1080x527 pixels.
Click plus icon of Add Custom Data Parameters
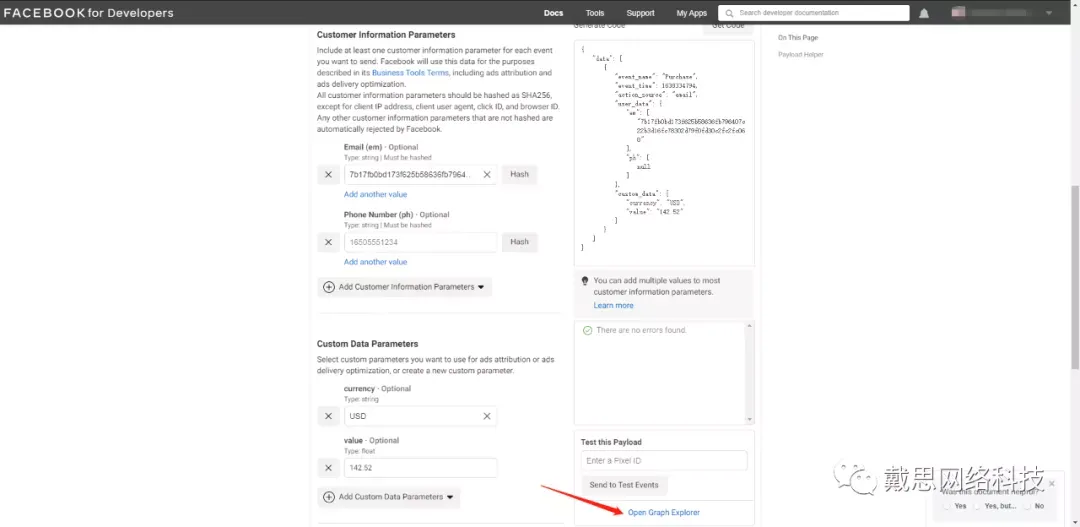[329, 497]
